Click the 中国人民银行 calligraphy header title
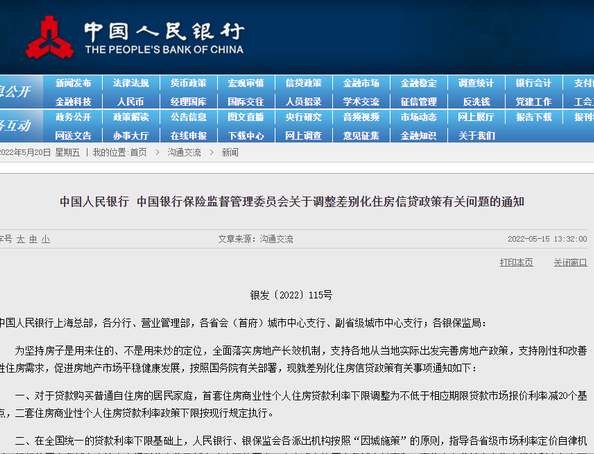 click(x=164, y=31)
